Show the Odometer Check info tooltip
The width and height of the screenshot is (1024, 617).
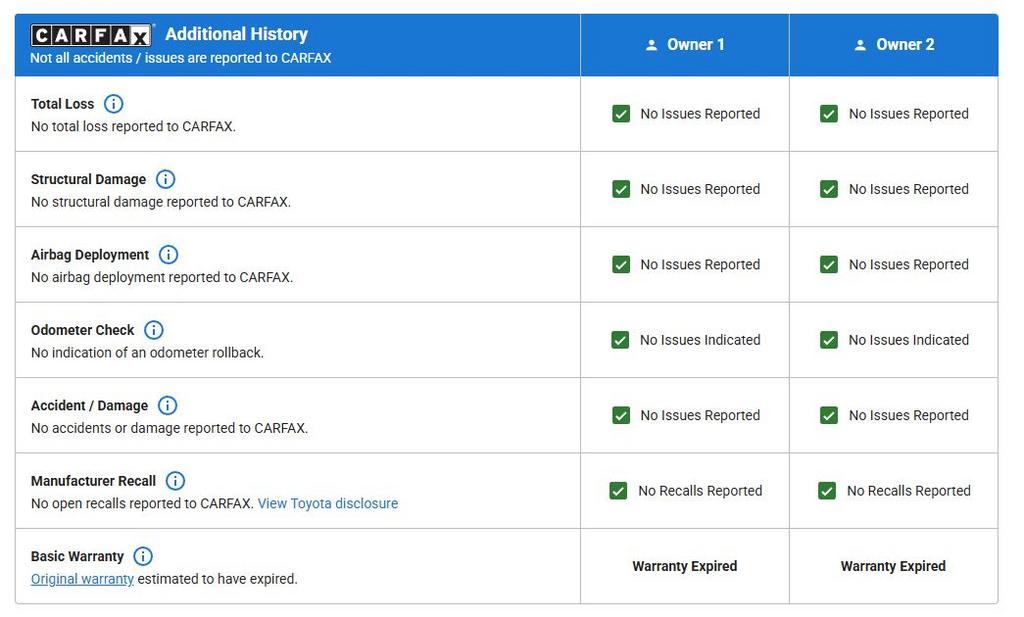coord(154,330)
